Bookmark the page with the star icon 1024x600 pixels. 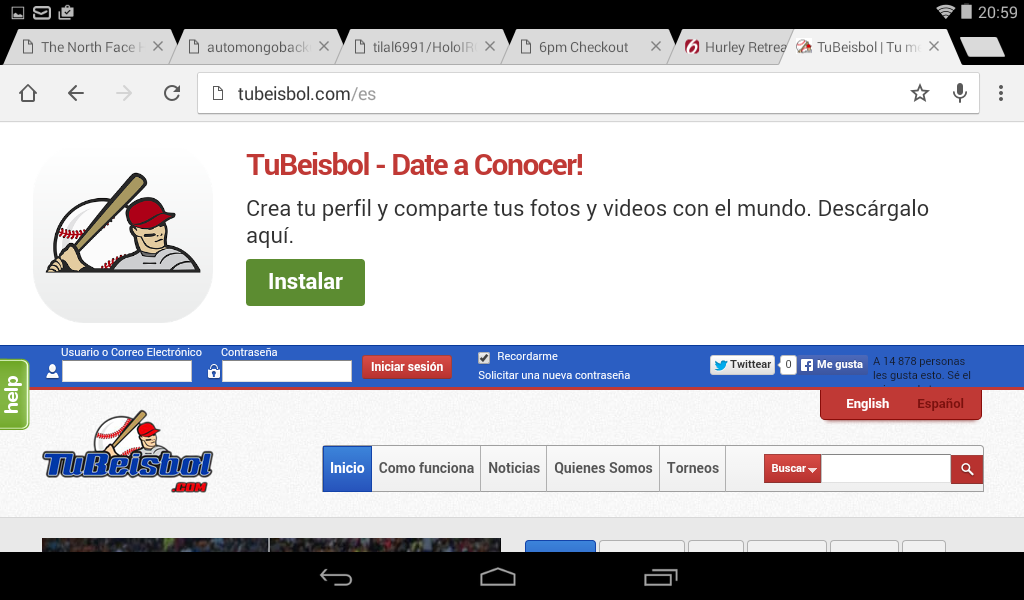coord(919,93)
